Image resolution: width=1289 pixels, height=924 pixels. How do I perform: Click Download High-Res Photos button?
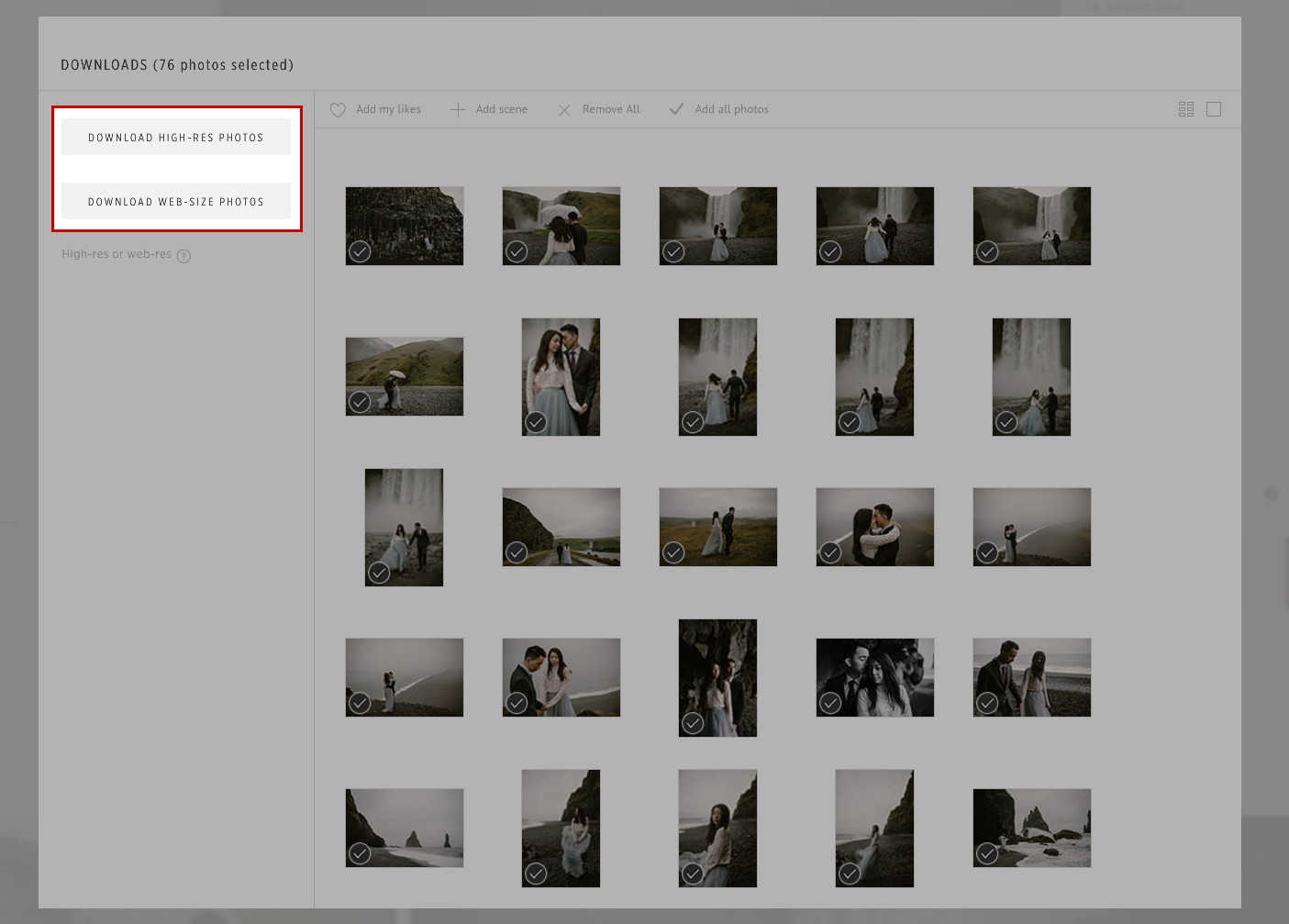176,137
